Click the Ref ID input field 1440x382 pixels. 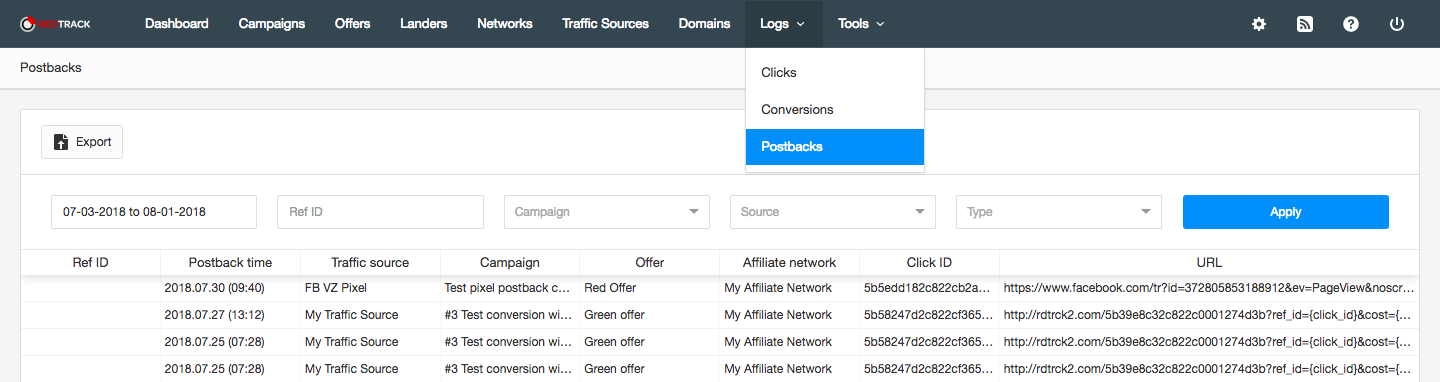pos(381,212)
